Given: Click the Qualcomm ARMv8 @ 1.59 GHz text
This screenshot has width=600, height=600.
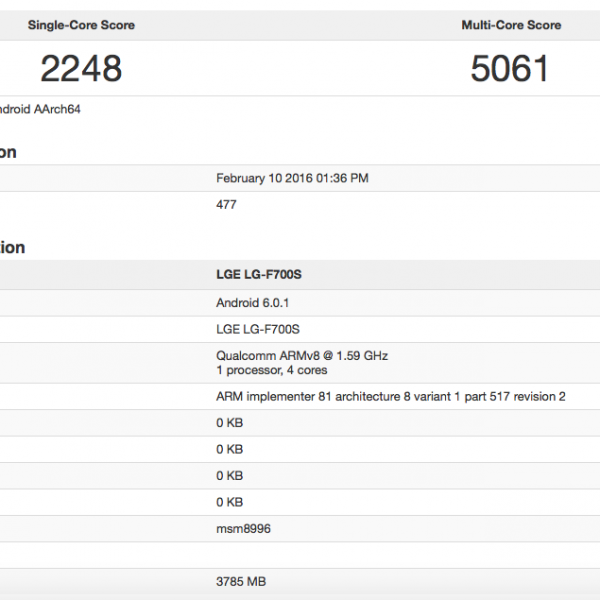Looking at the screenshot, I should pyautogui.click(x=302, y=355).
